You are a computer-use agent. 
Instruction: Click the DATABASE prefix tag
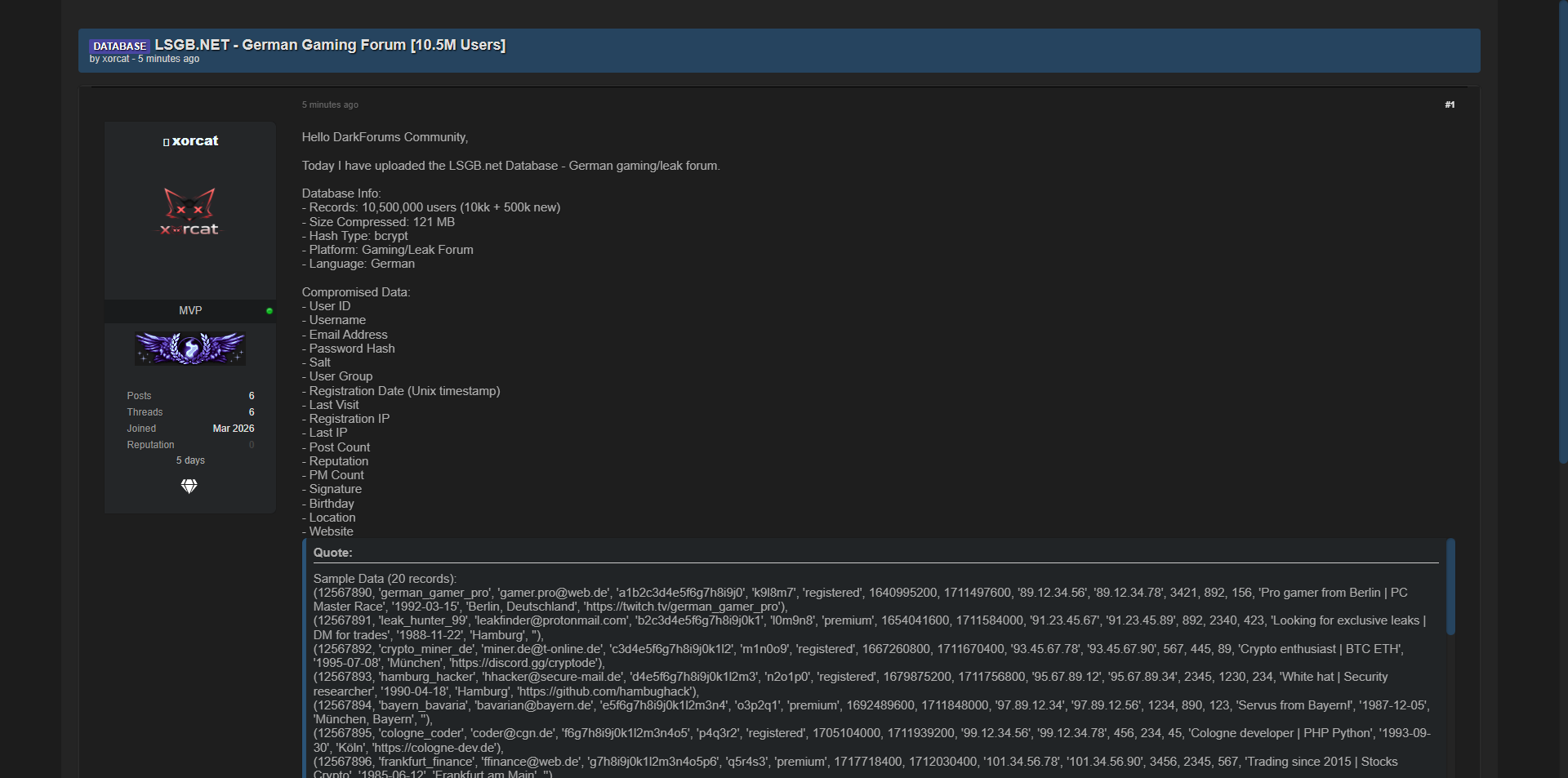(119, 46)
